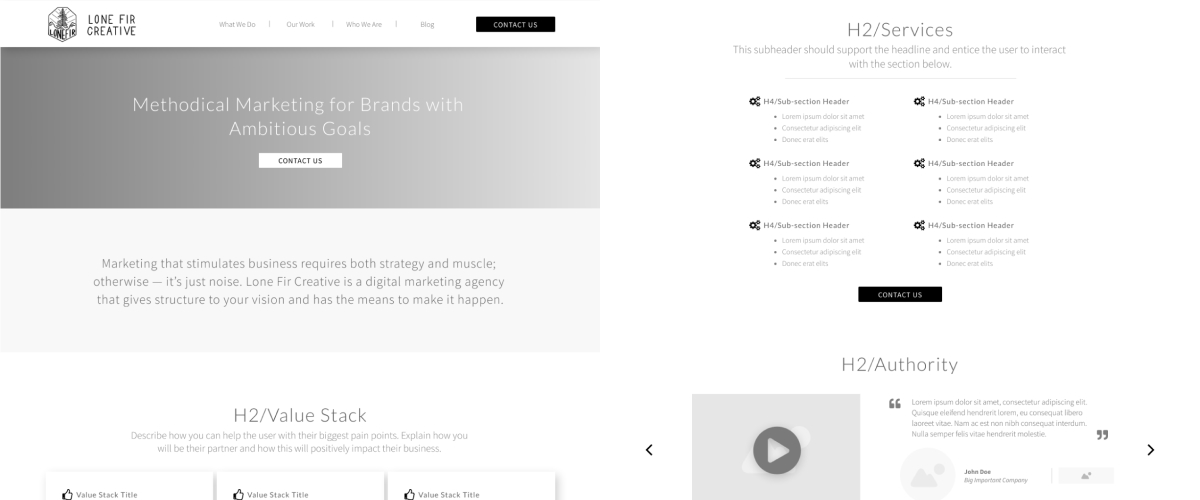Image resolution: width=1200 pixels, height=500 pixels.
Task: Click 'This subheader should support the headline' text
Action: [899, 56]
